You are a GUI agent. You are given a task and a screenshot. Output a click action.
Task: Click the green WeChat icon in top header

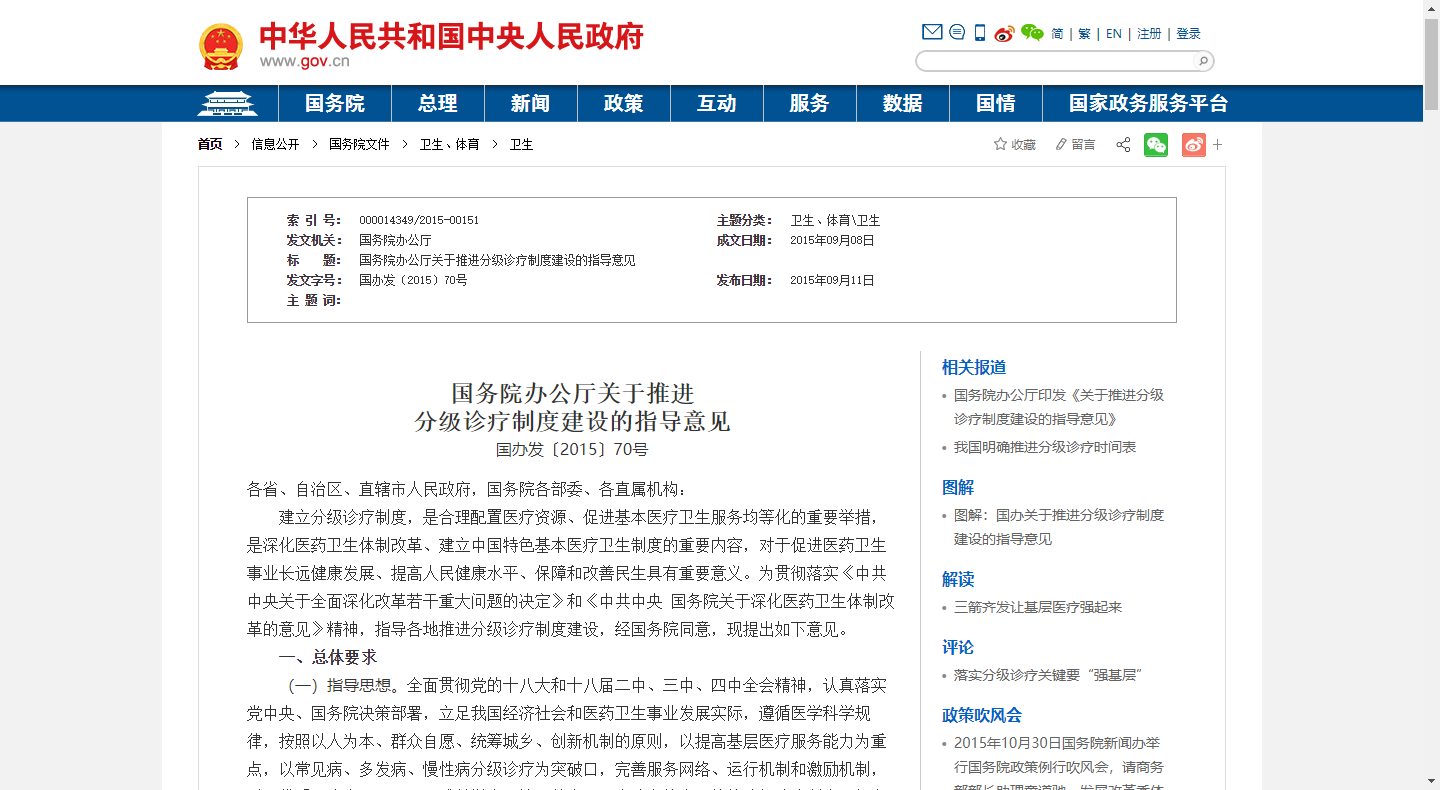[1032, 33]
